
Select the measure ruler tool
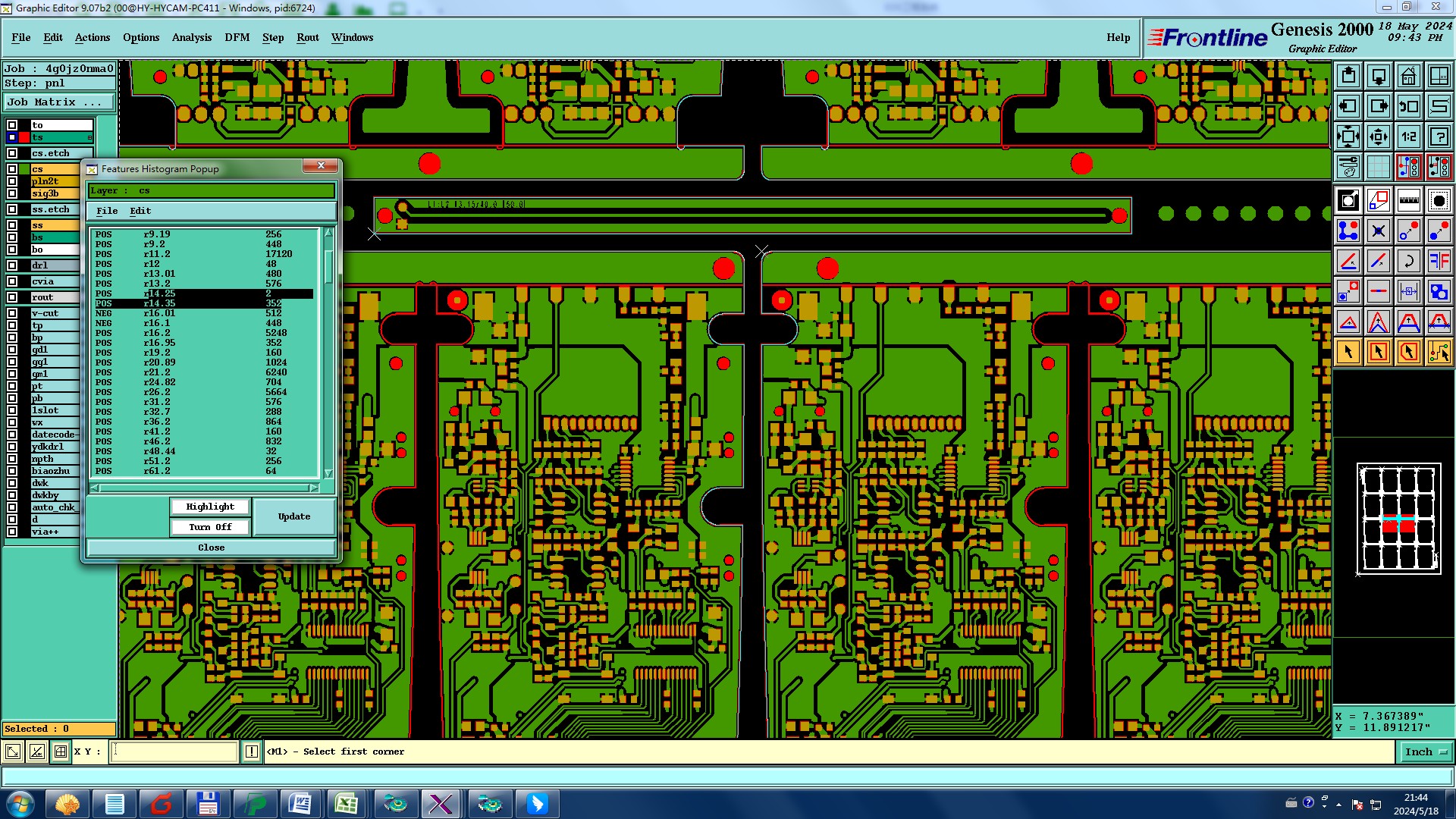pyautogui.click(x=1408, y=200)
